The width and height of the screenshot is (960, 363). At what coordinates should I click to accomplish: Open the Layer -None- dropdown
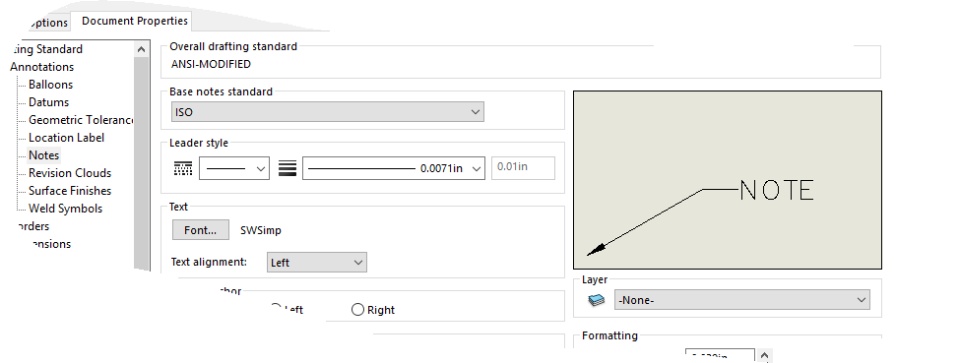[741, 300]
